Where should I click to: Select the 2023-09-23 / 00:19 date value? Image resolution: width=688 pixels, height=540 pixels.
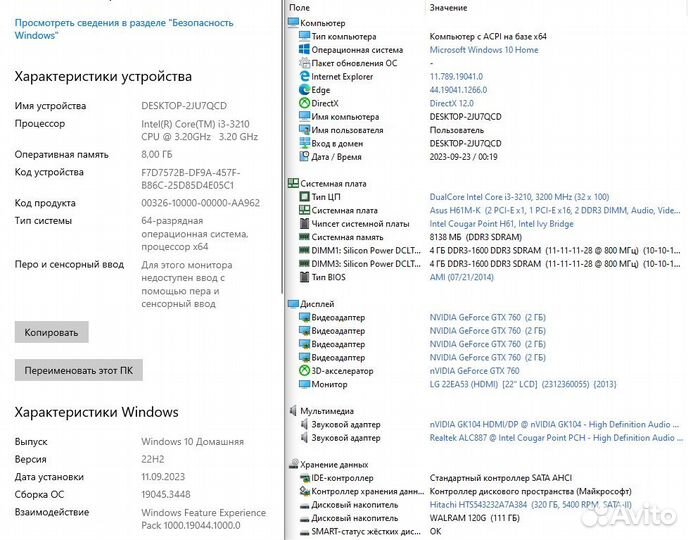click(x=463, y=157)
